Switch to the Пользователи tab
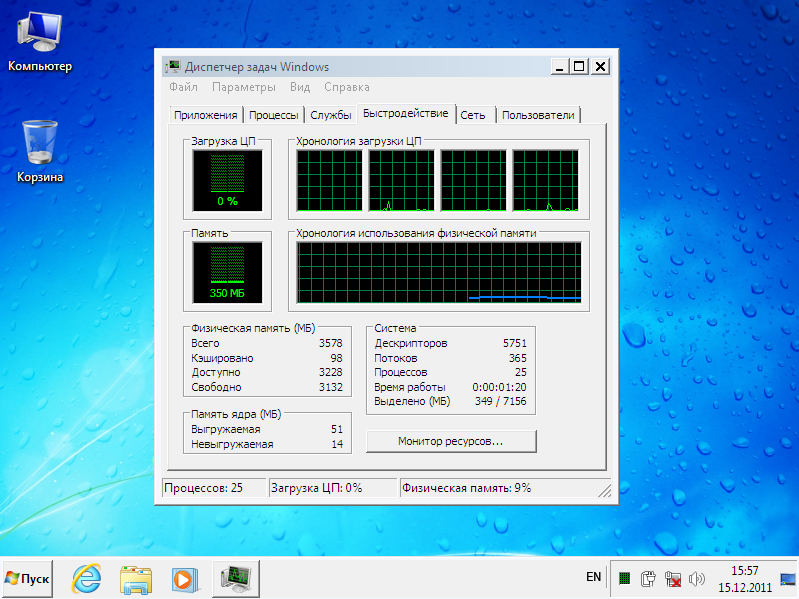The width and height of the screenshot is (799, 599). point(538,115)
